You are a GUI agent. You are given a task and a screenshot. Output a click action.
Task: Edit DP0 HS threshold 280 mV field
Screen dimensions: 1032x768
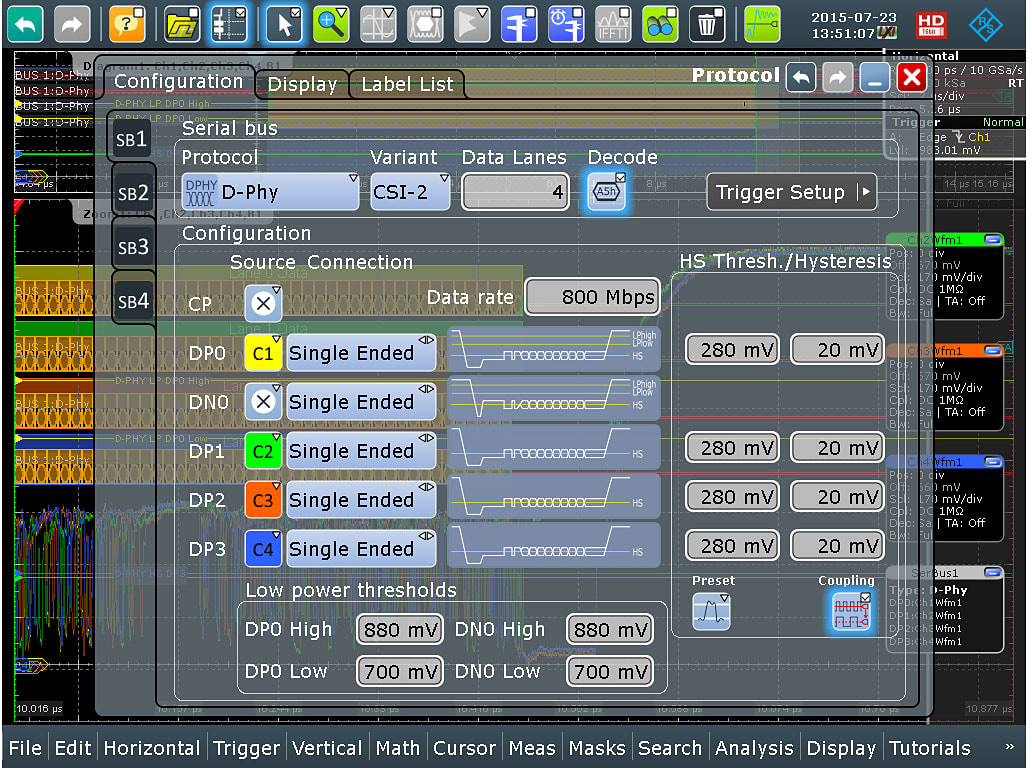[733, 349]
